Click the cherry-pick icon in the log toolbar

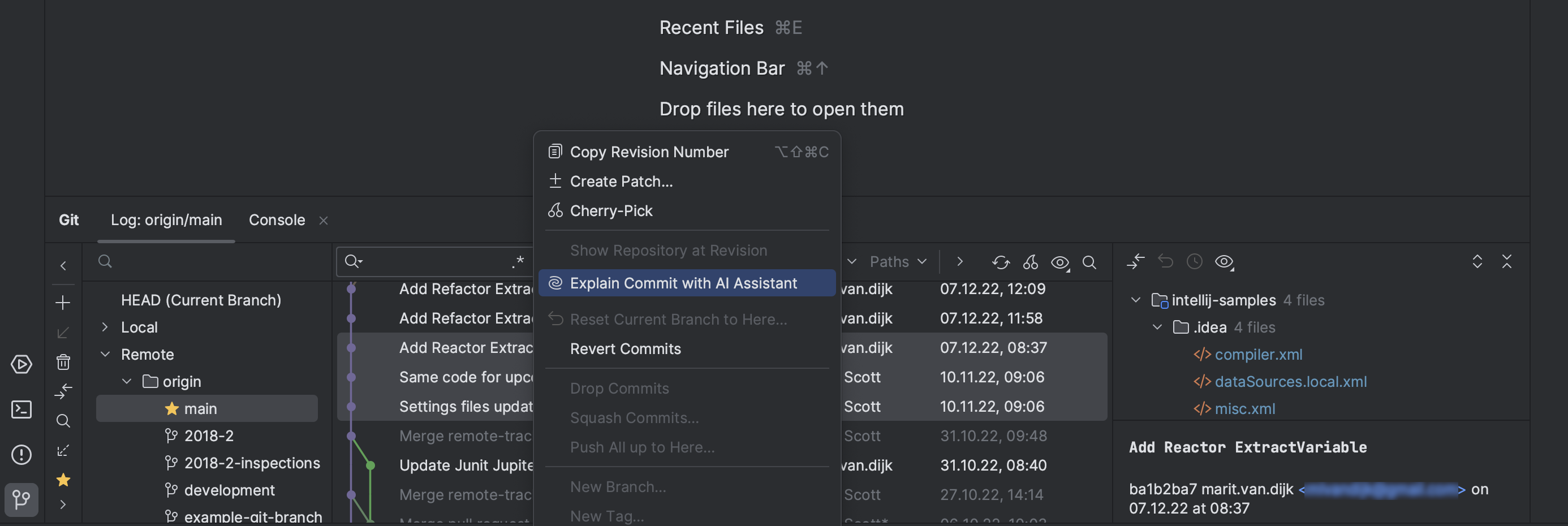point(1030,262)
